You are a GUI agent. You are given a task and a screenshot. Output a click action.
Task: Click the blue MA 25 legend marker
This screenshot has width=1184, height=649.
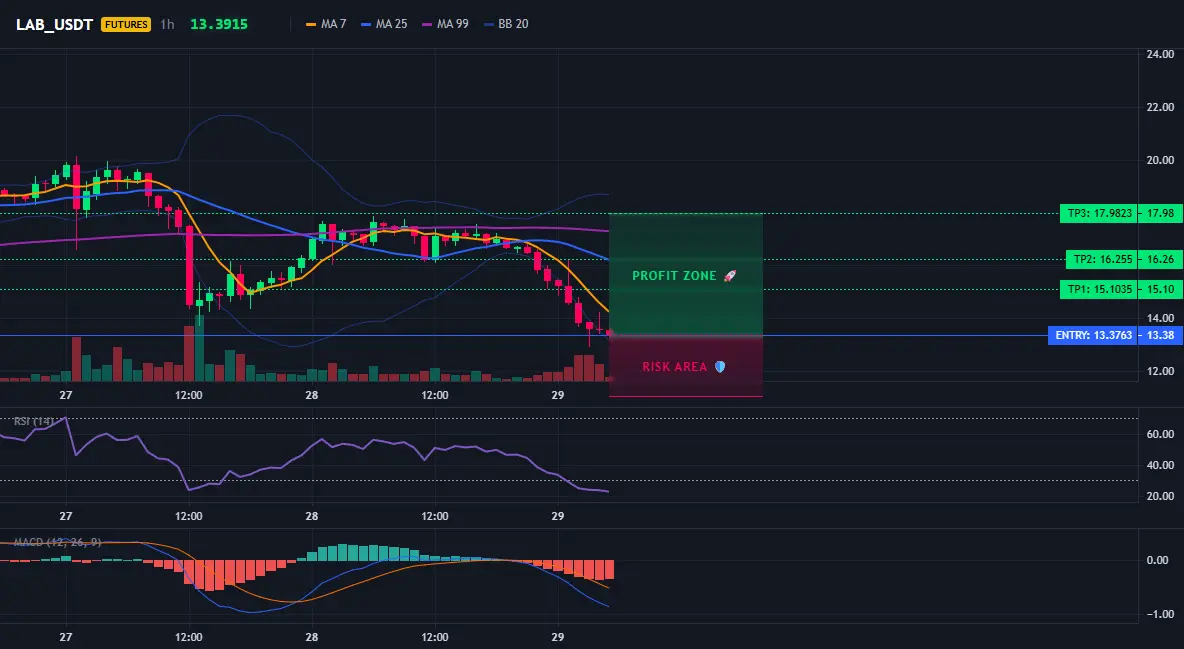[366, 24]
